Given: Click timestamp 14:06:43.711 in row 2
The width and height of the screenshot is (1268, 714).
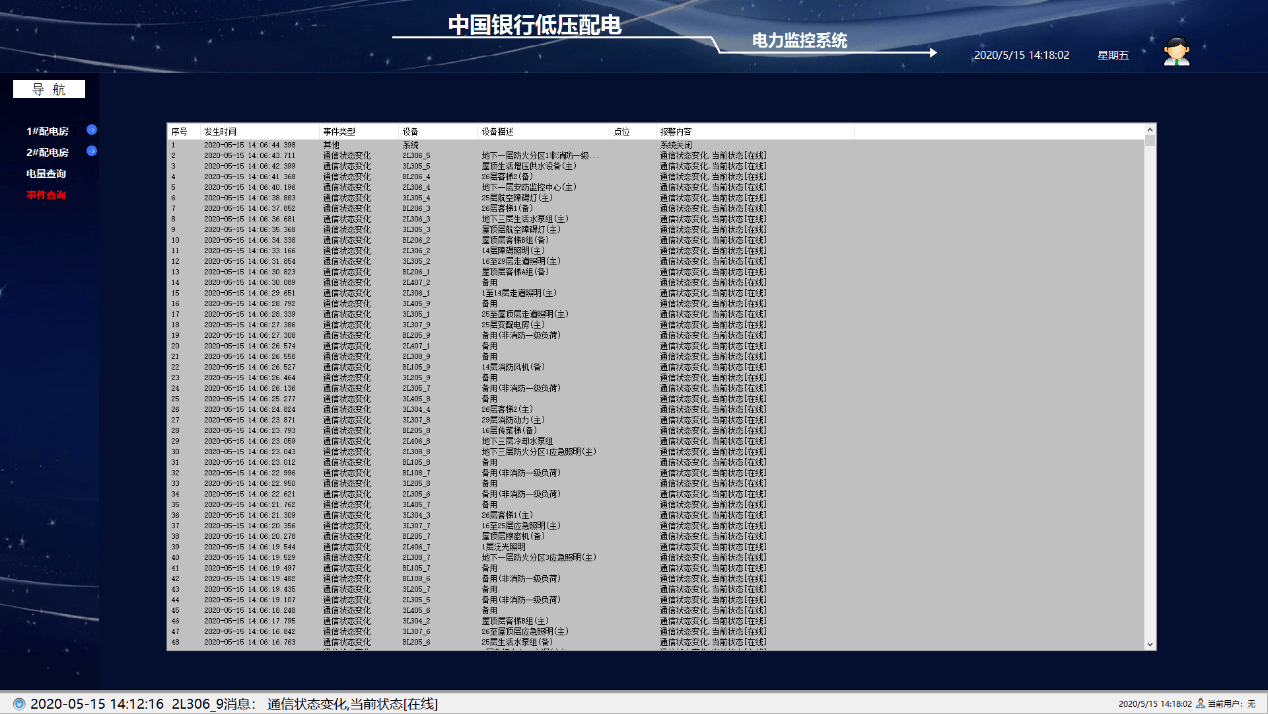Looking at the screenshot, I should point(250,156).
